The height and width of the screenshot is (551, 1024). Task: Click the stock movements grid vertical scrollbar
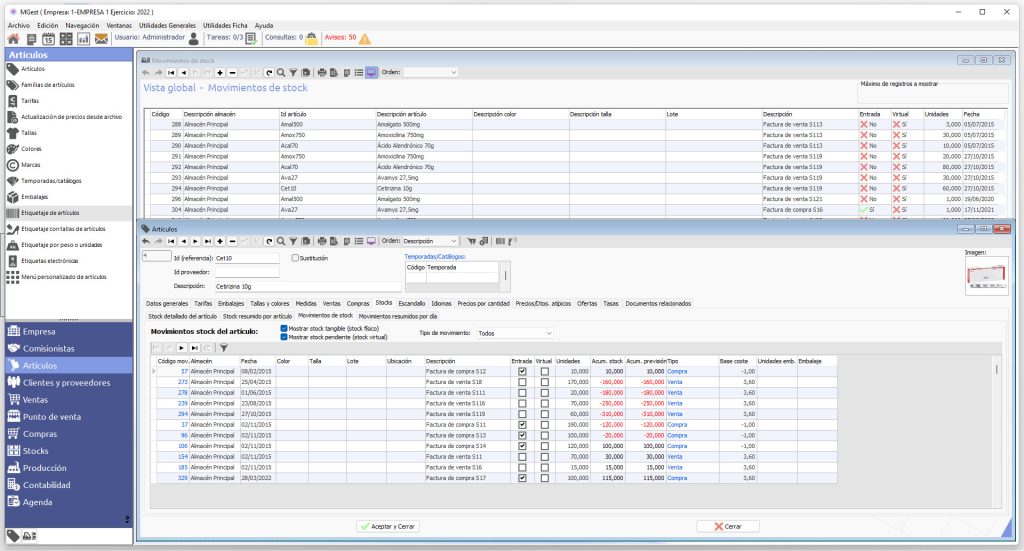(x=997, y=430)
